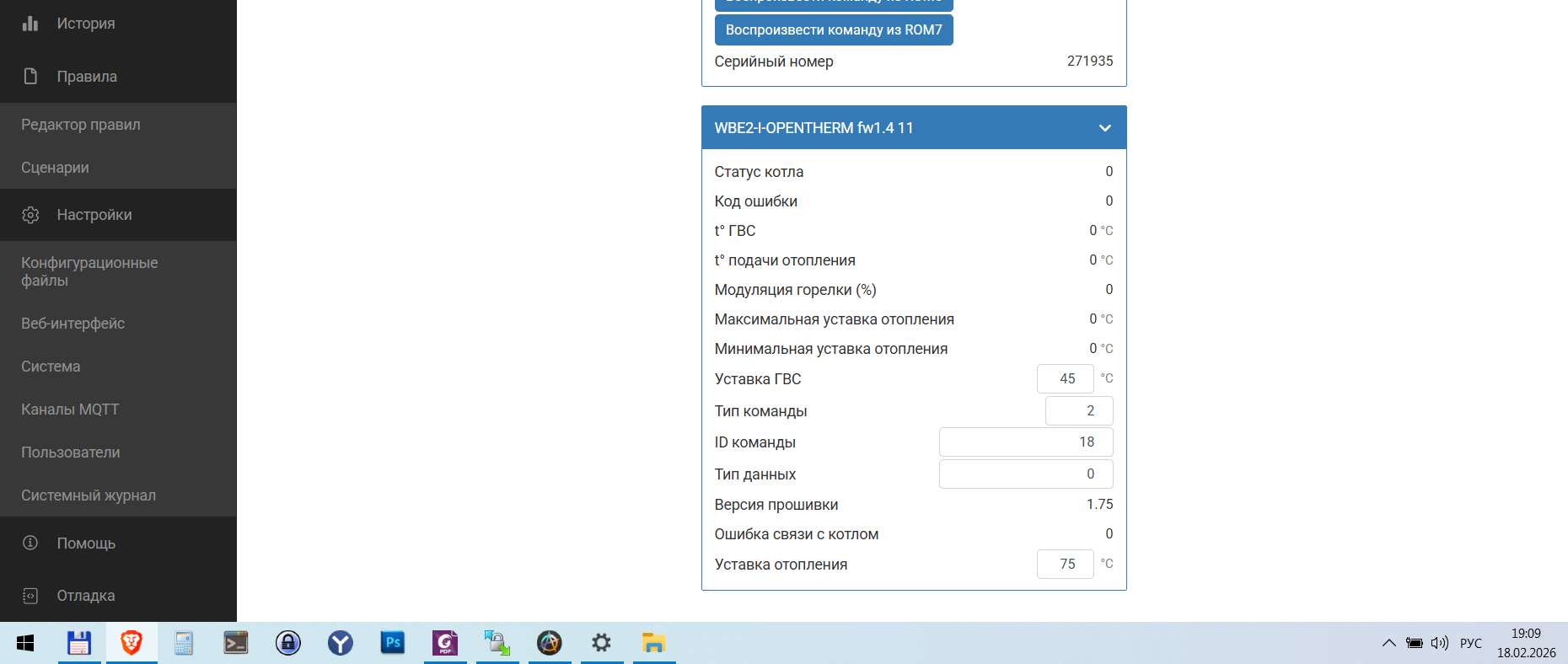Switch to Brave browser in taskbar
The height and width of the screenshot is (664, 1568).
tap(132, 644)
